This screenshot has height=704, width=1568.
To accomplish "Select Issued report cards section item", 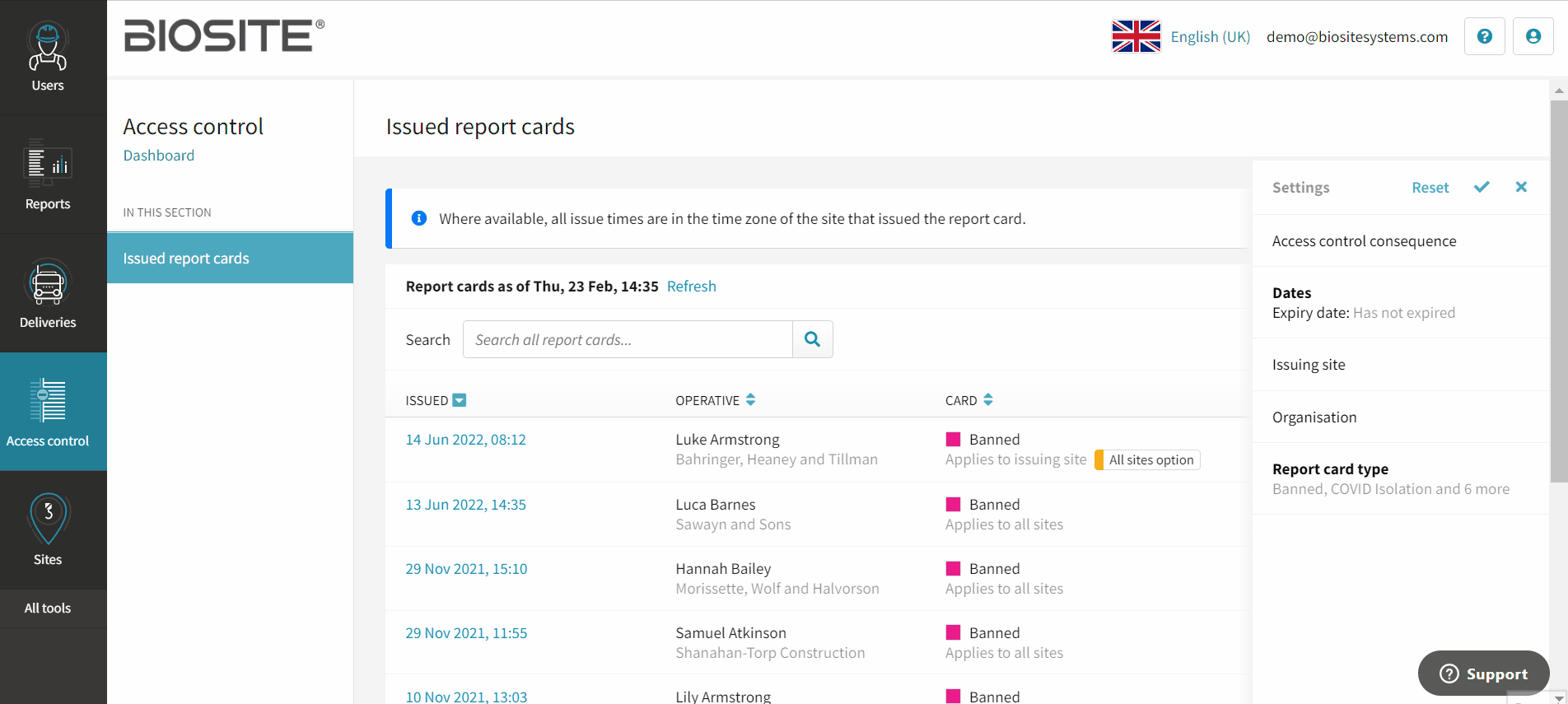I will 230,258.
